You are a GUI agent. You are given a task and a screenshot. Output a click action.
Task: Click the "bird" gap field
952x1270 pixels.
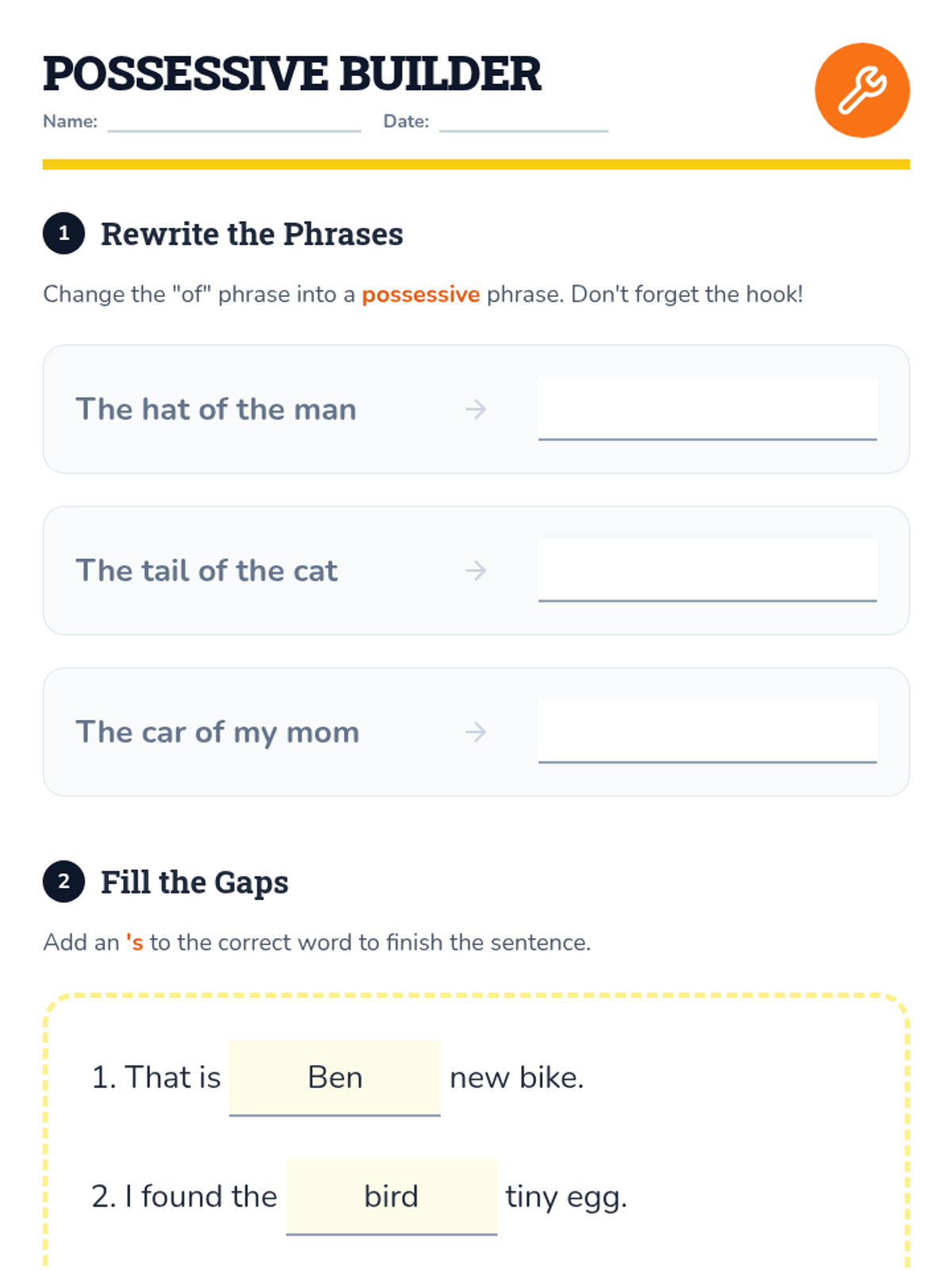391,1196
